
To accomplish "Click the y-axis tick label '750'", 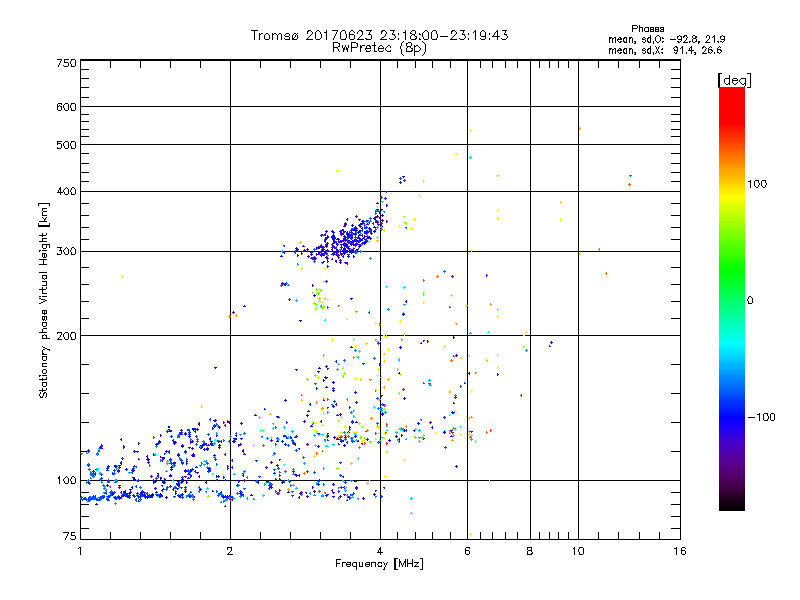I will 66,63.
